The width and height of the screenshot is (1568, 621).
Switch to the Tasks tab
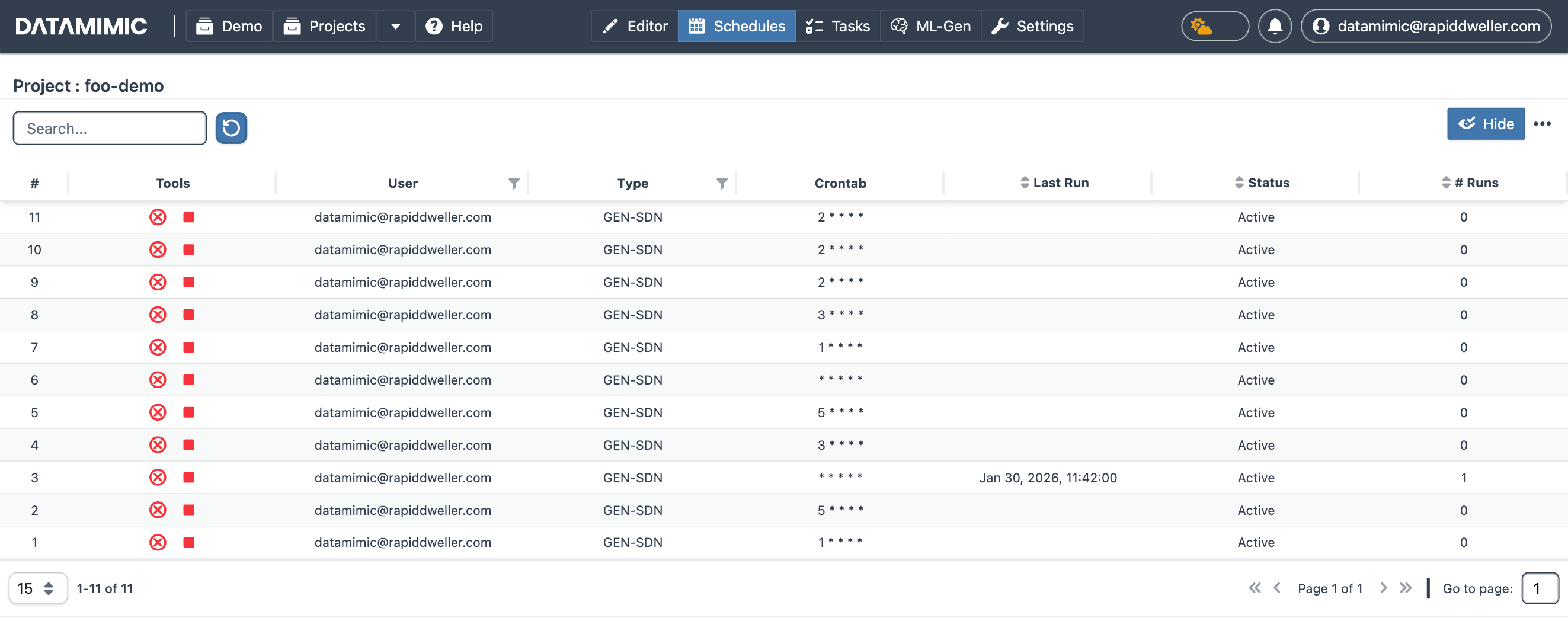coord(838,25)
